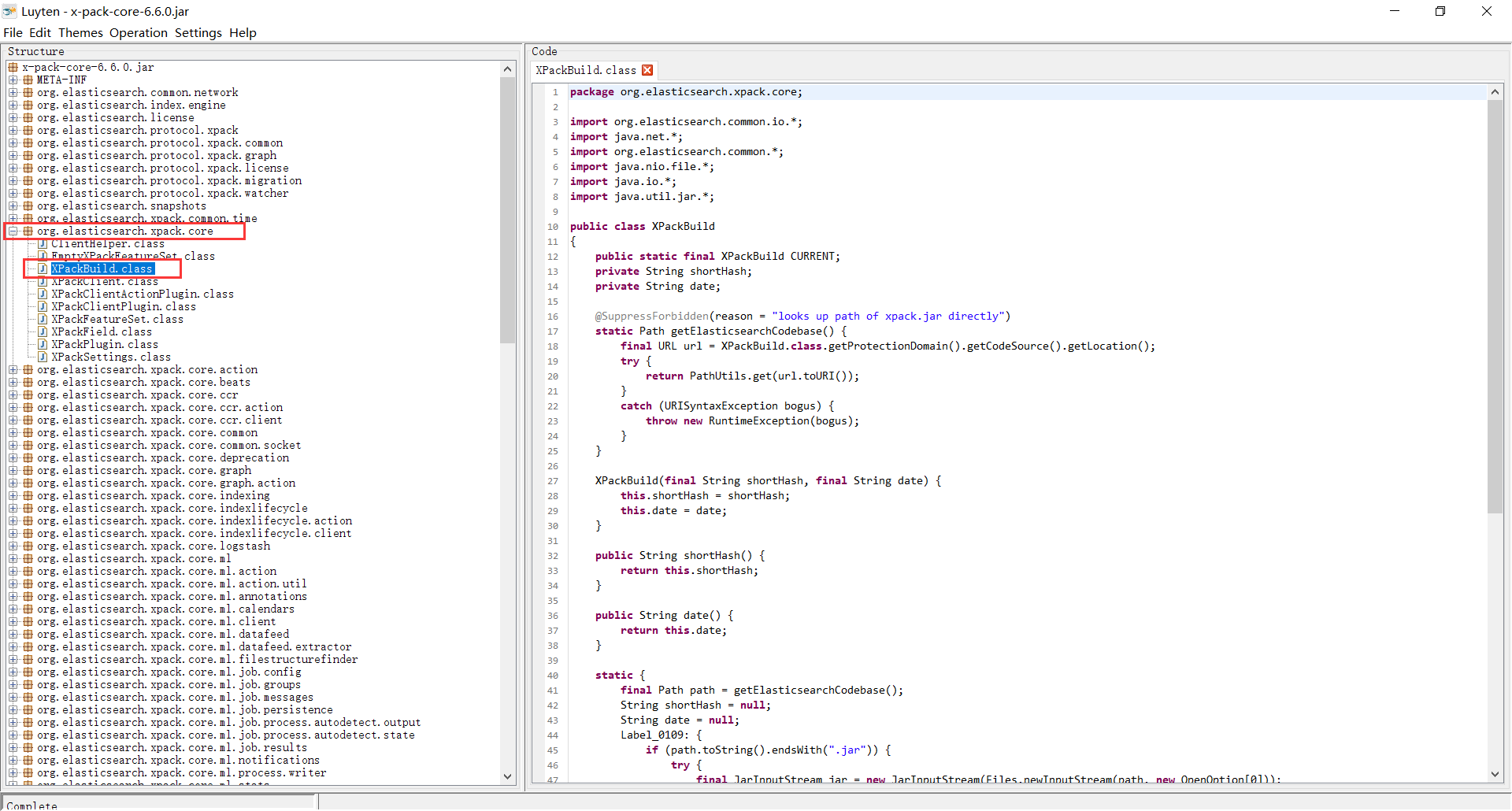
Task: Select XPackField.class in the tree
Action: pyautogui.click(x=102, y=331)
